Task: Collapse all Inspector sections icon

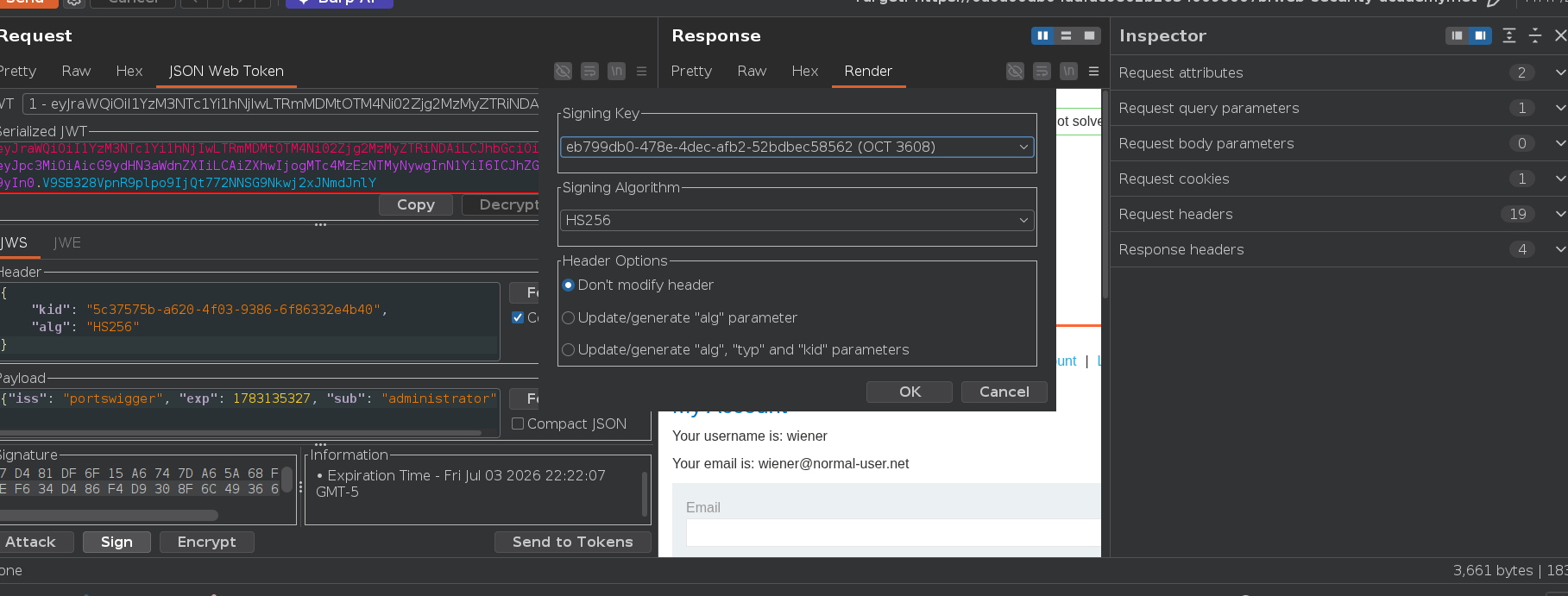Action: coord(1535,35)
